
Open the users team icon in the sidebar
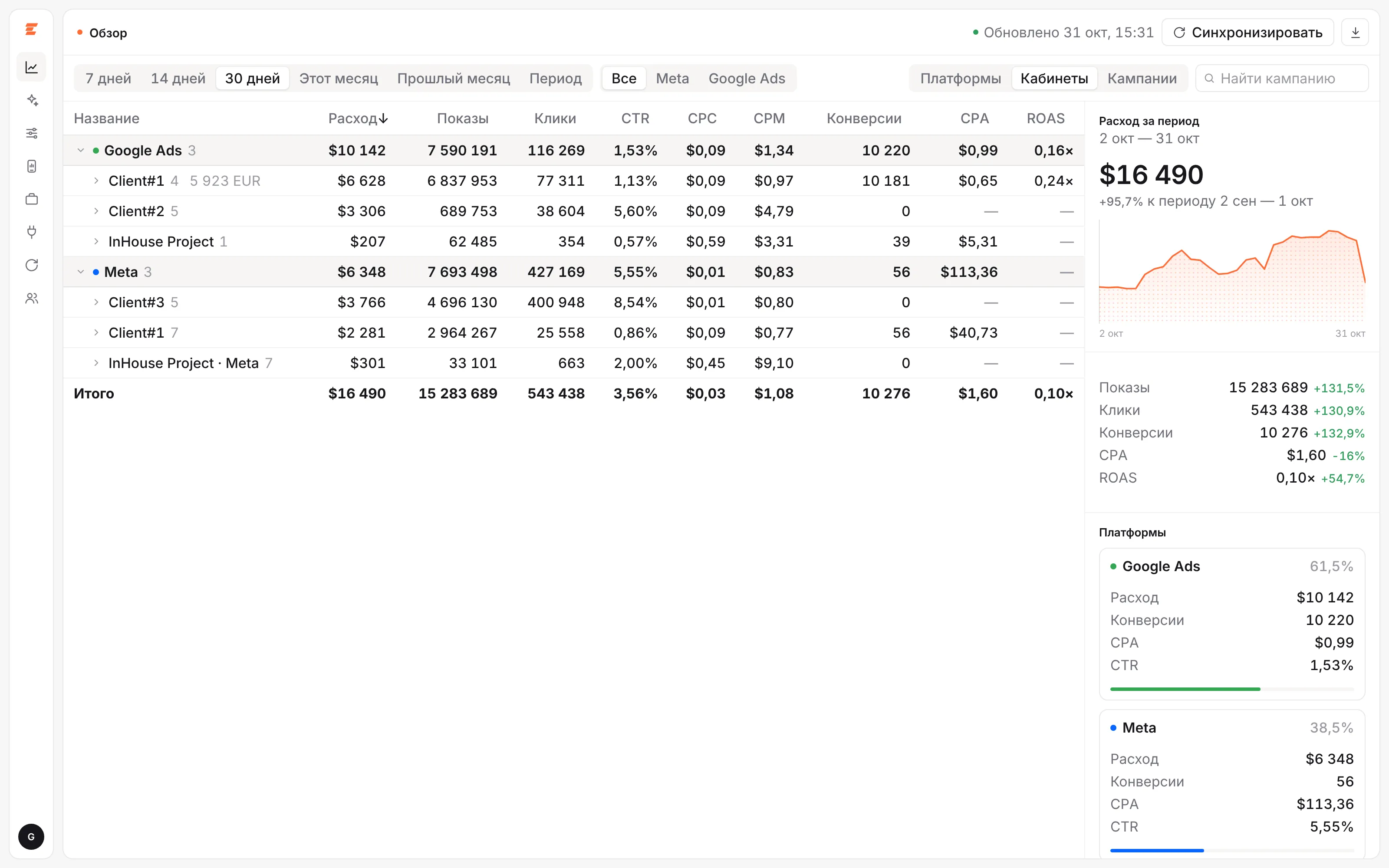pos(32,299)
